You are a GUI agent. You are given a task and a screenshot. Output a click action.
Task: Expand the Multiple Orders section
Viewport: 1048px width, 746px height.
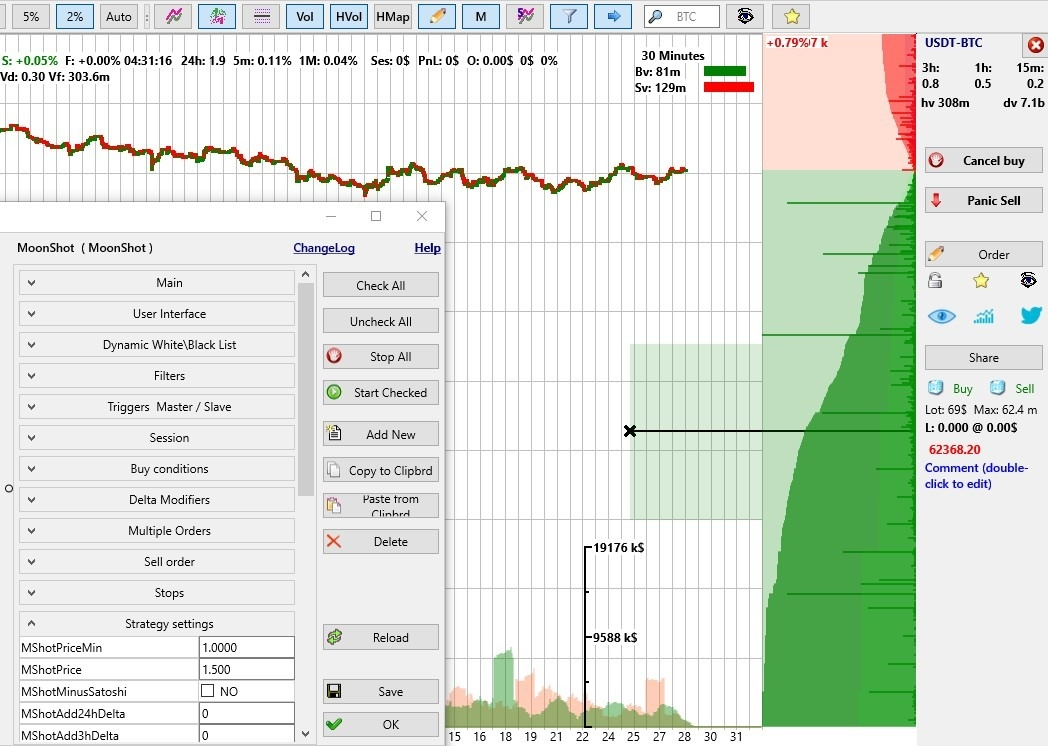tap(157, 531)
